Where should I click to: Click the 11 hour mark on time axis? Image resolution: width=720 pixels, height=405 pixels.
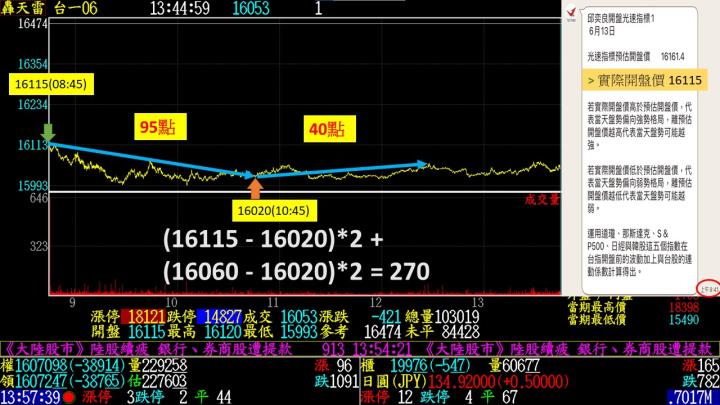(275, 300)
